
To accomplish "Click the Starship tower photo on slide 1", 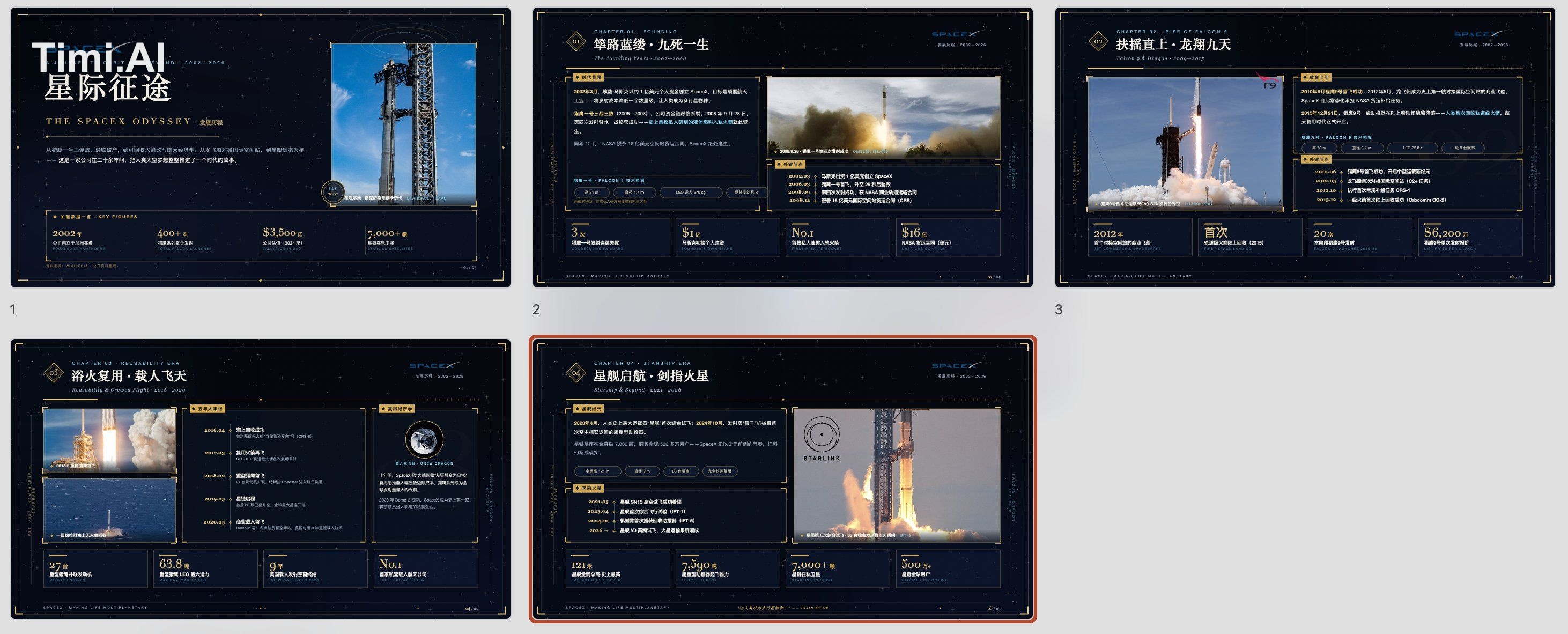I will (404, 125).
